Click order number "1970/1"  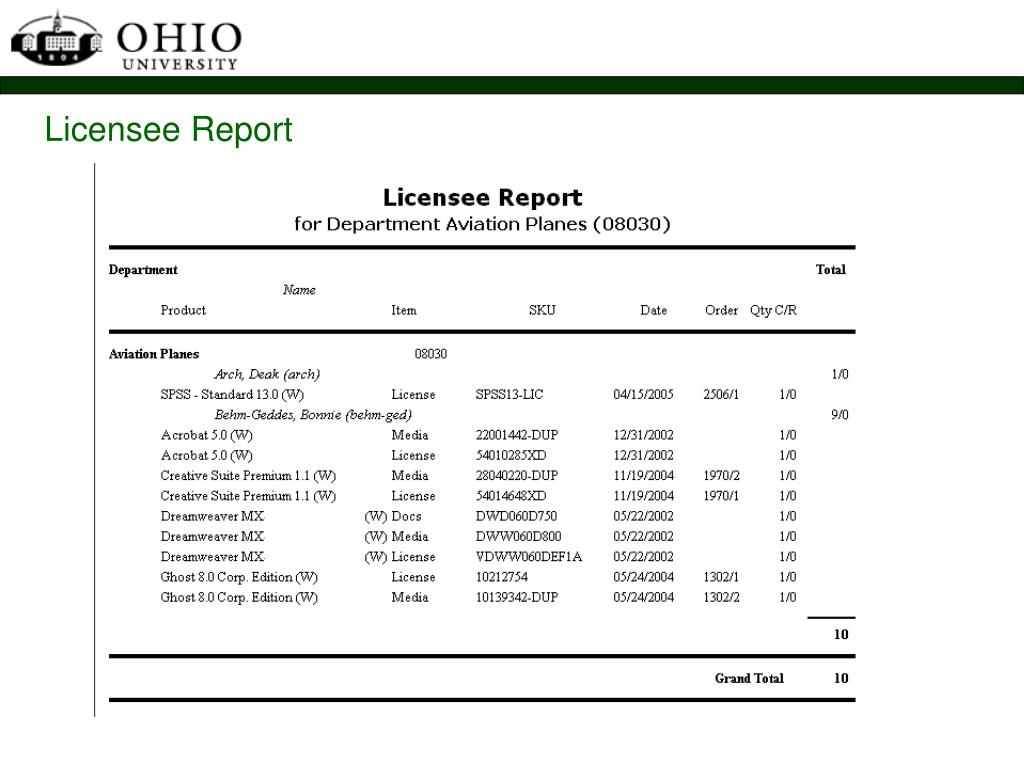click(721, 496)
